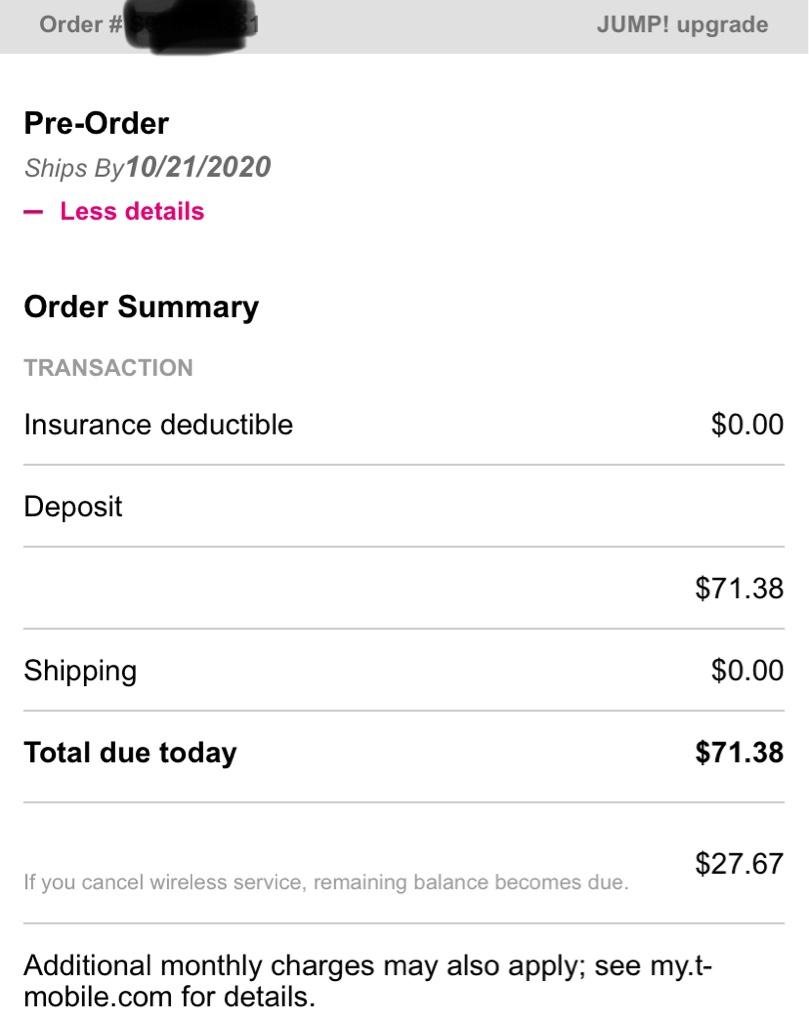This screenshot has width=809, height=1024.
Task: Click the Insurance deductible $0.00 amount
Action: point(747,424)
